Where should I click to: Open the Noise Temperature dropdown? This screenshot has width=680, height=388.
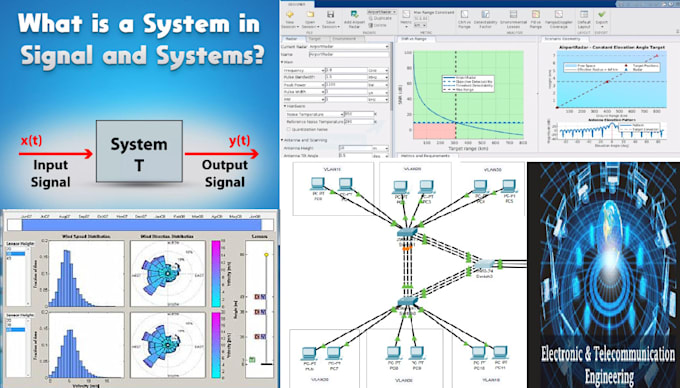(315, 114)
